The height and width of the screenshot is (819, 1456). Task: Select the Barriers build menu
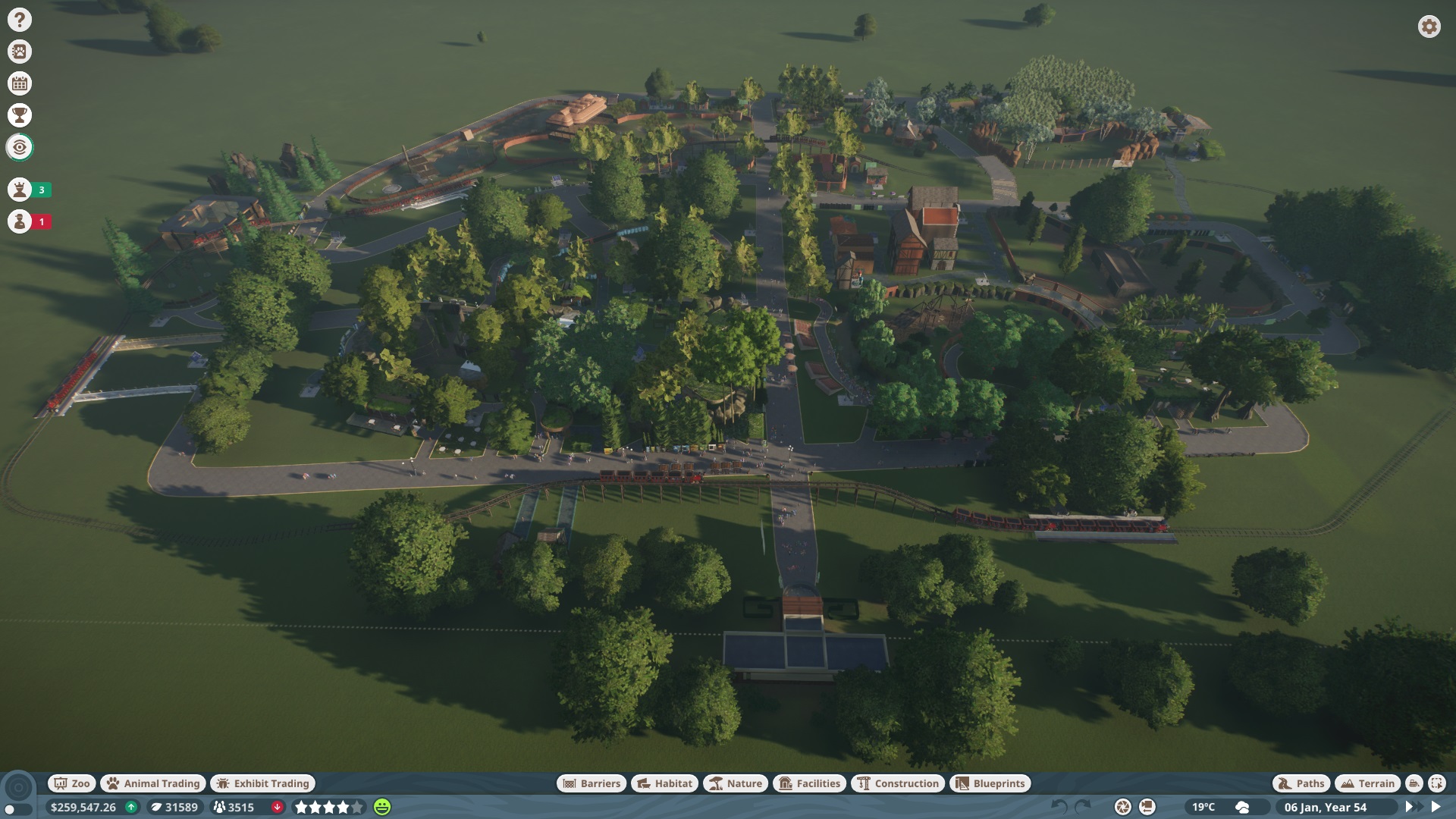click(x=591, y=783)
